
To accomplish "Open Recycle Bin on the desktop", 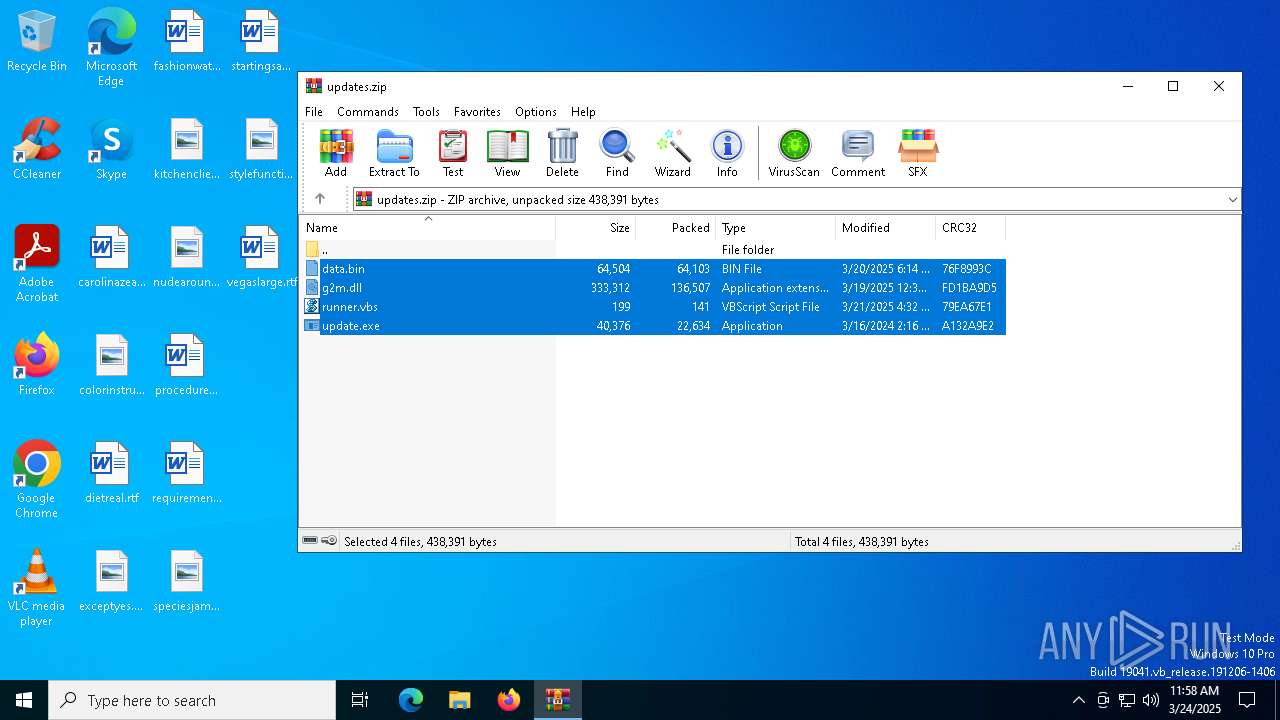I will pyautogui.click(x=37, y=43).
